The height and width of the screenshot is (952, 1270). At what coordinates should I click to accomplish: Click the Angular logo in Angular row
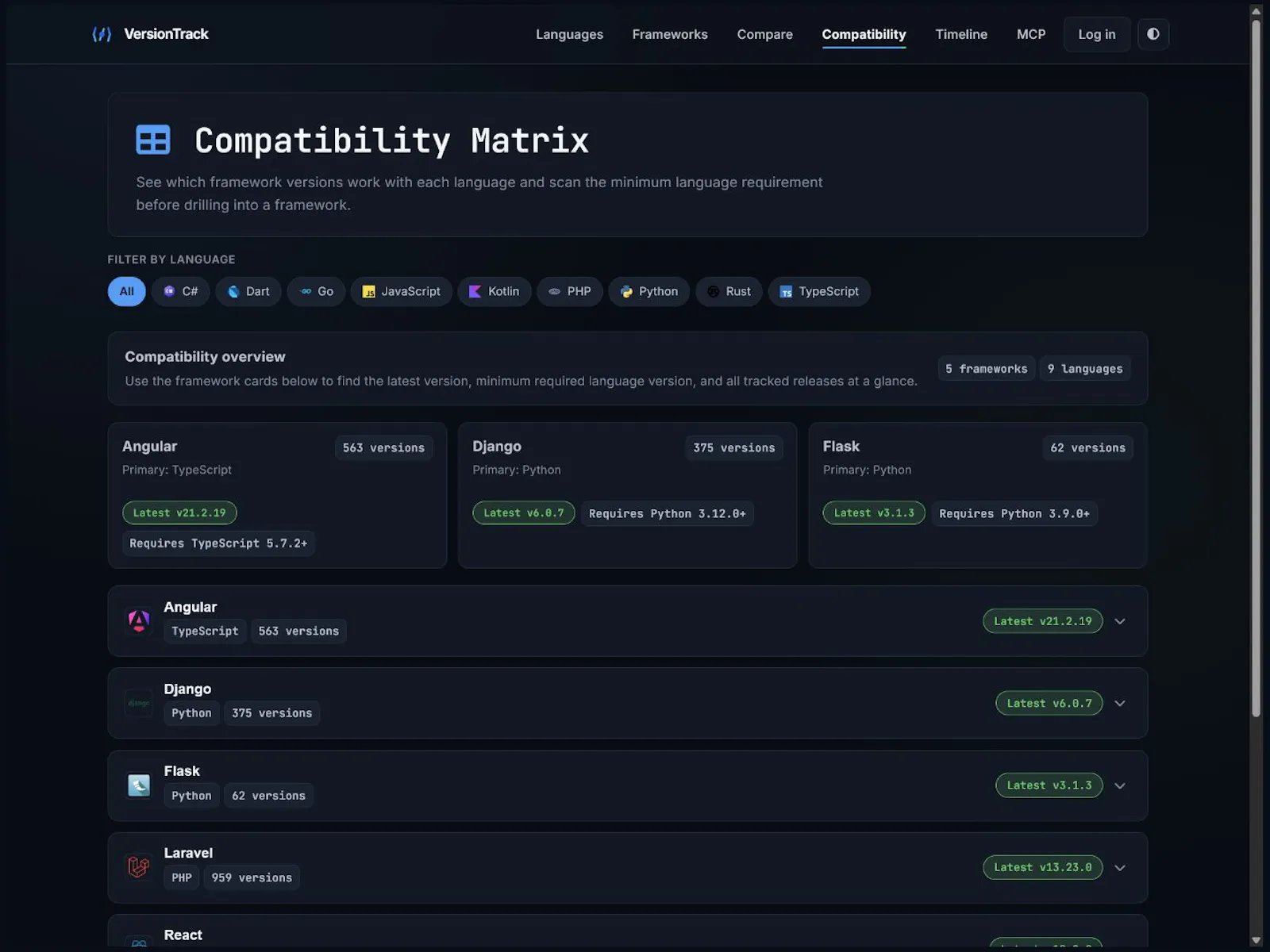pos(139,621)
